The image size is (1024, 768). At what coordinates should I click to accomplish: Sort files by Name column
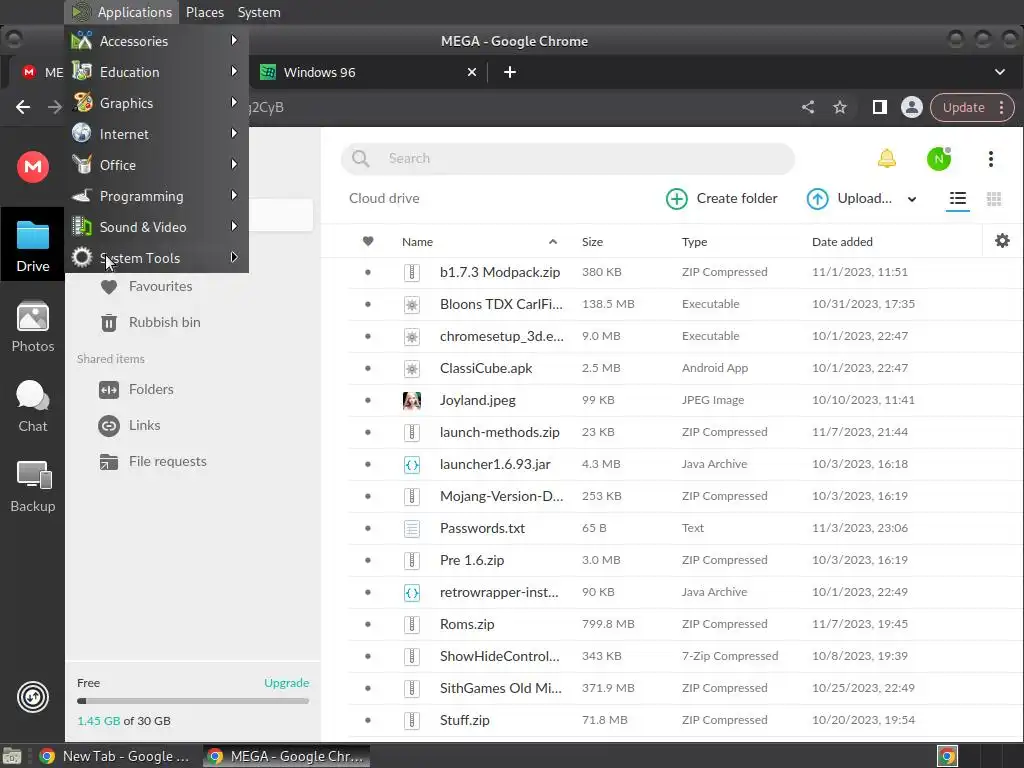pos(417,242)
